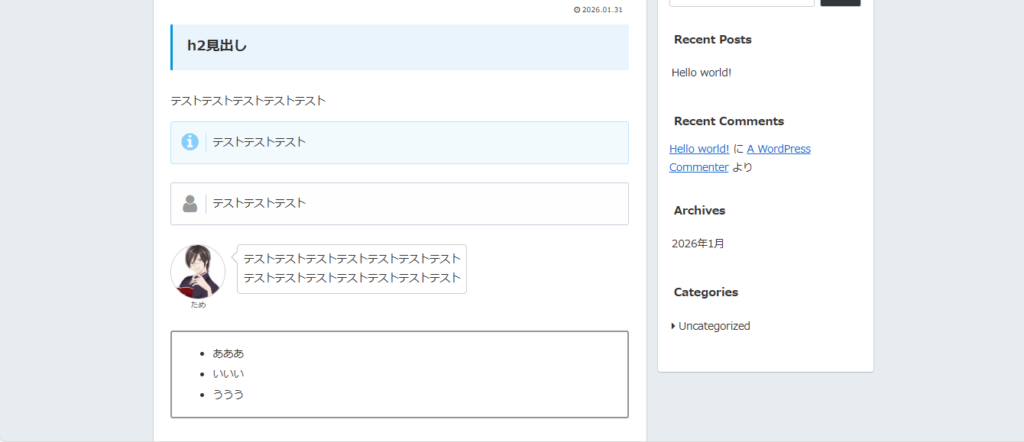Click the h2見出し heading
Viewport: 1024px width, 442px height.
tap(217, 45)
